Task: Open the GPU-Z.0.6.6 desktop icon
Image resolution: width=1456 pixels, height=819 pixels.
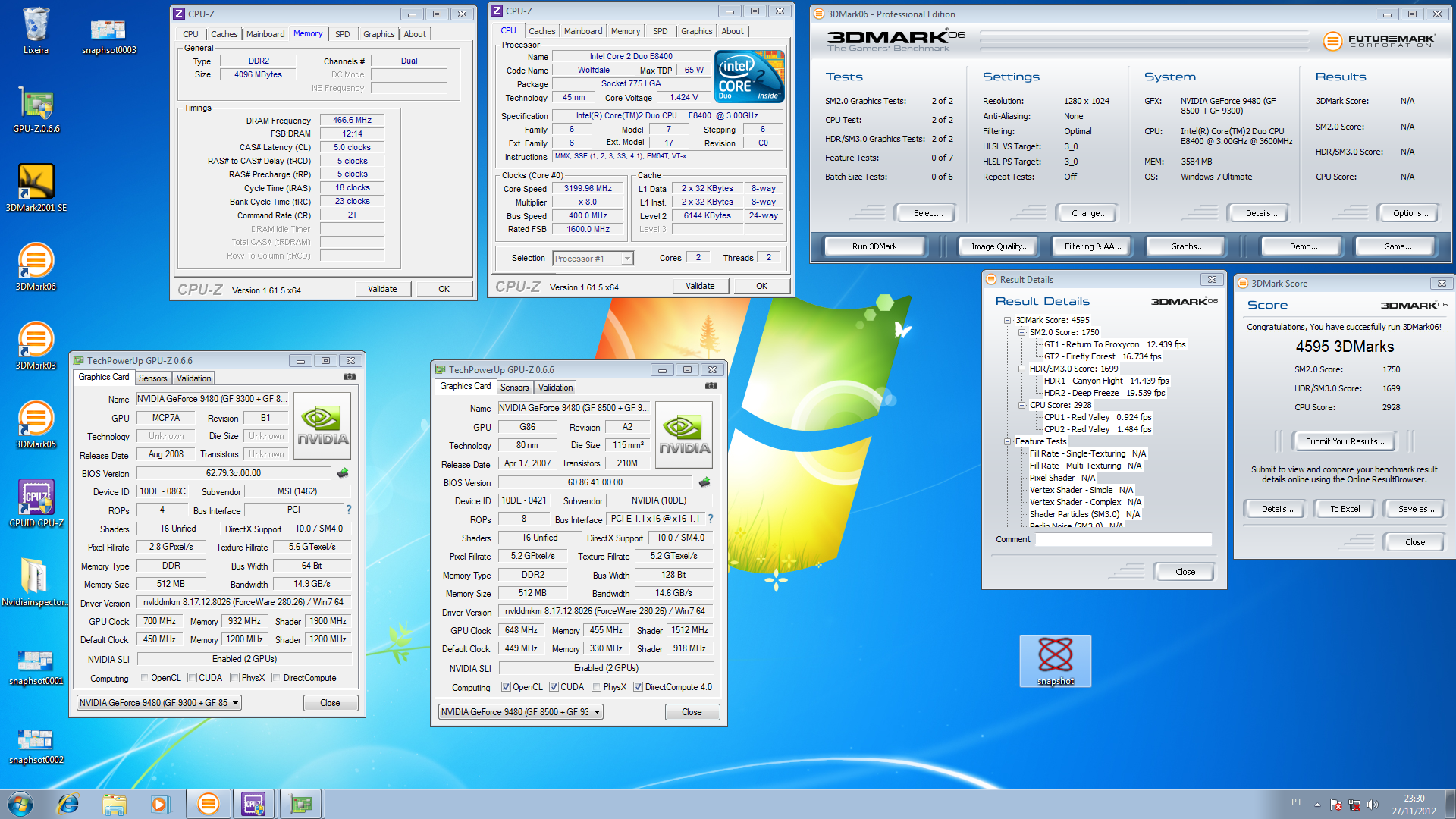Action: pyautogui.click(x=36, y=110)
